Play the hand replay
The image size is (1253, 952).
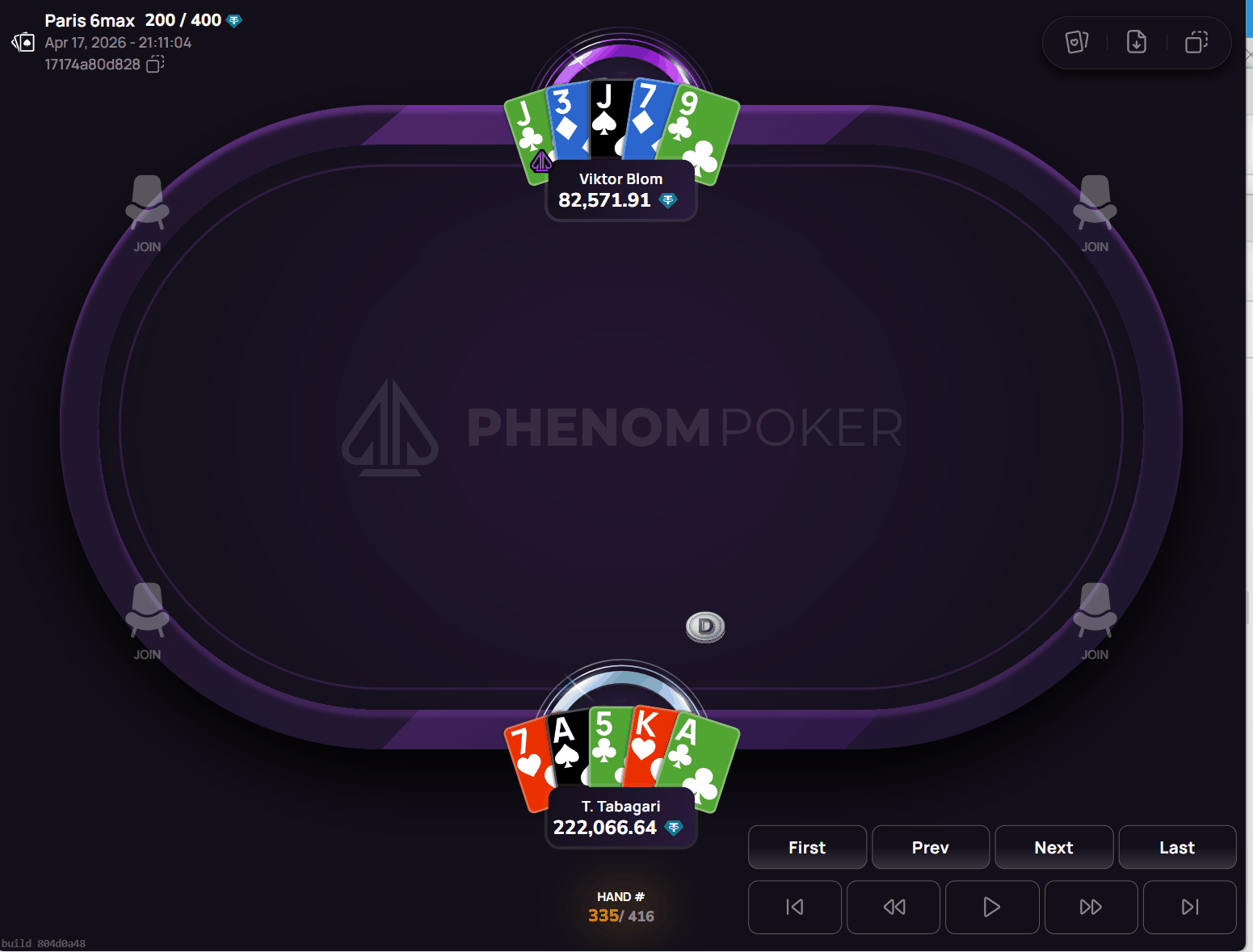click(992, 907)
